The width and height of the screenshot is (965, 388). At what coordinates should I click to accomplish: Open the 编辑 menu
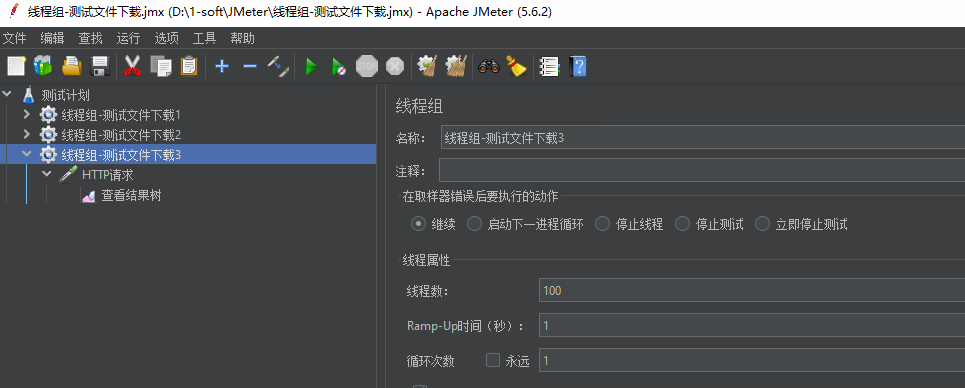point(52,38)
